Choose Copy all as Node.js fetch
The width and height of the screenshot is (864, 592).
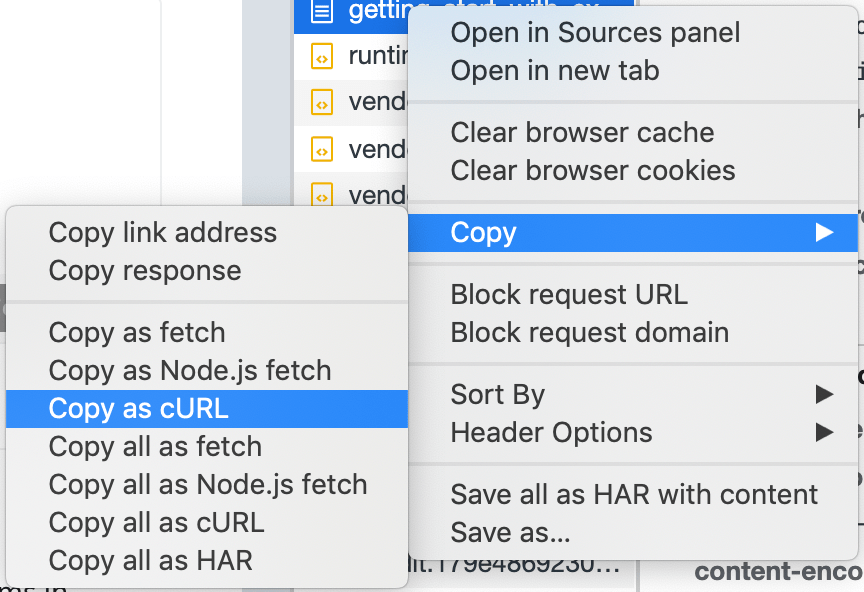click(x=207, y=485)
